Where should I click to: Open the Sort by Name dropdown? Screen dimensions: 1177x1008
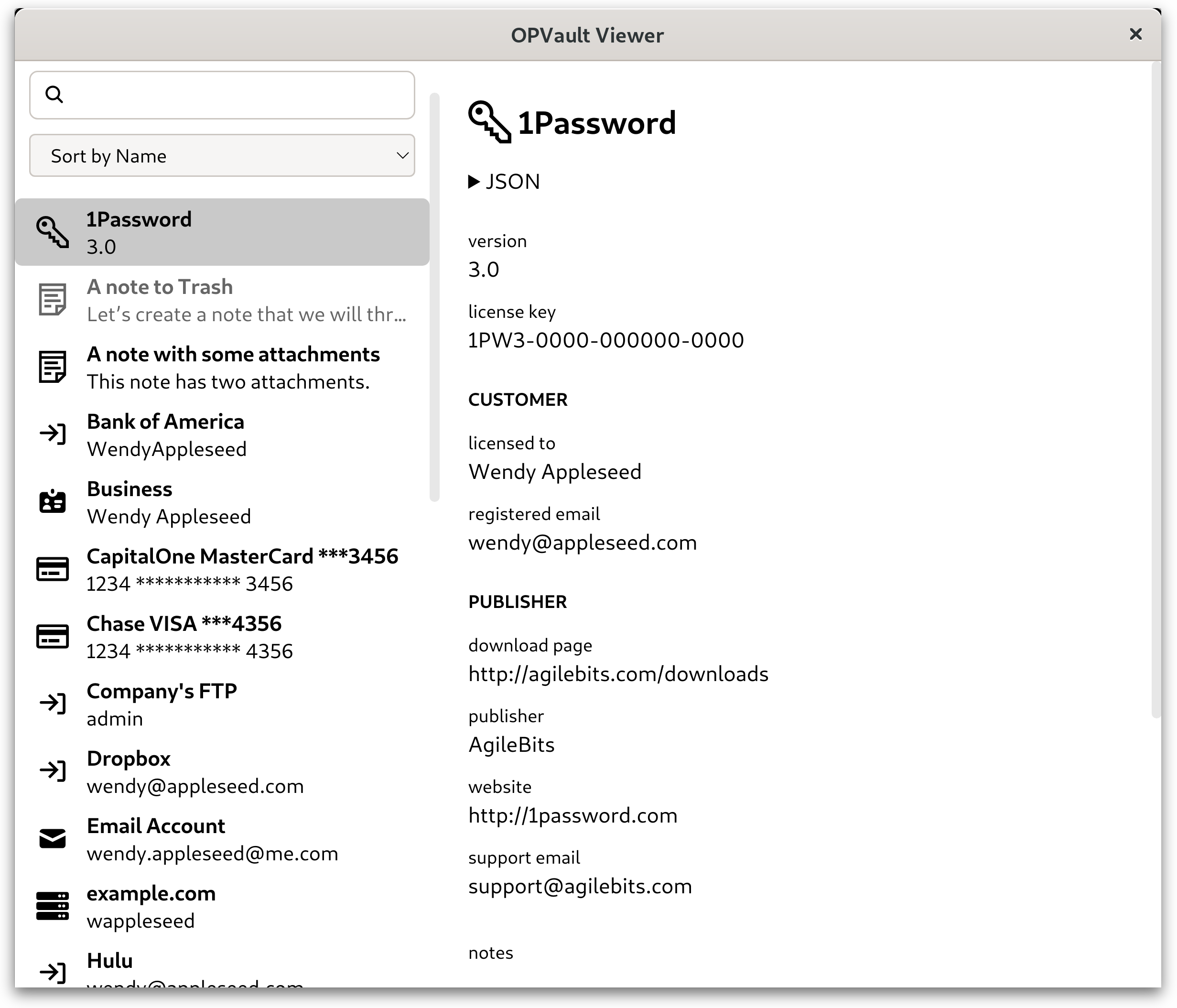(222, 156)
